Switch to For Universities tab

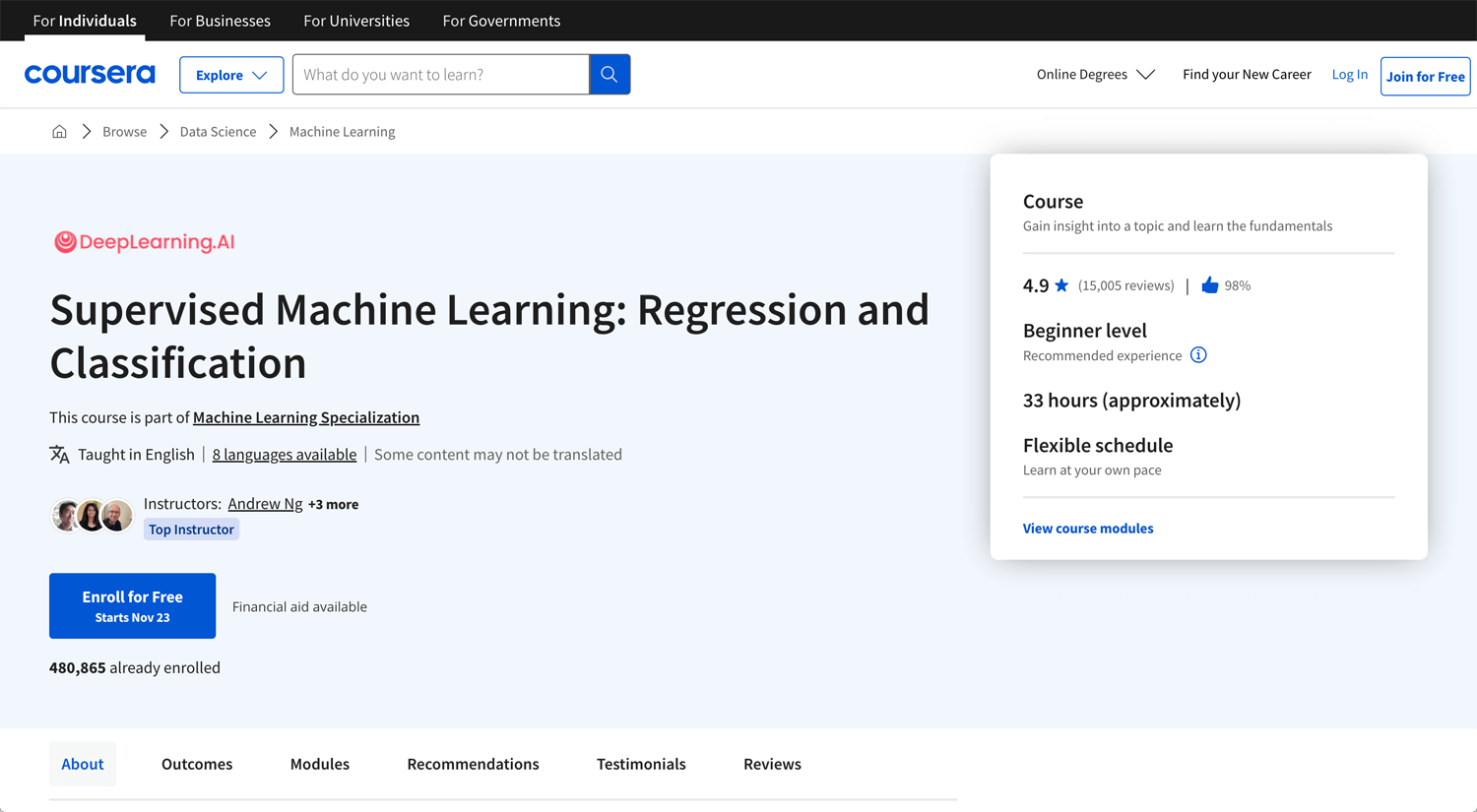pos(356,21)
